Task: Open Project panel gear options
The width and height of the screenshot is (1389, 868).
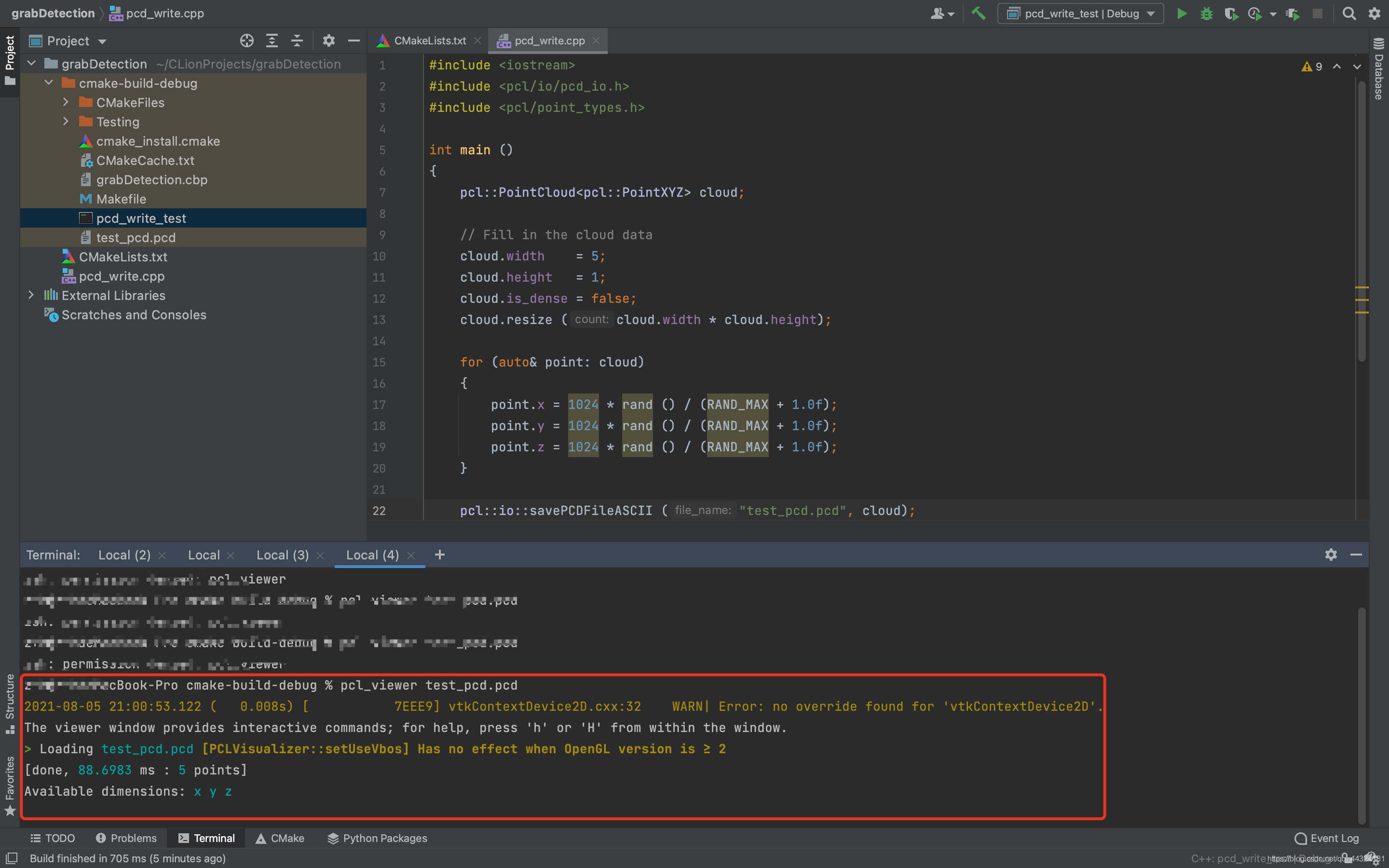Action: (x=328, y=41)
